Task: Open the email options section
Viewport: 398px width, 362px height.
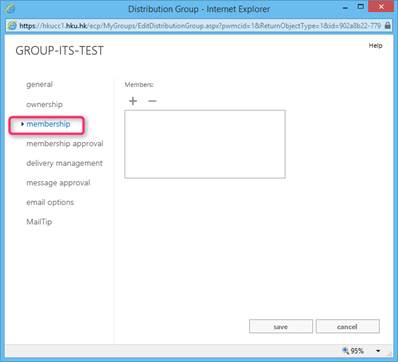Action: tap(50, 202)
